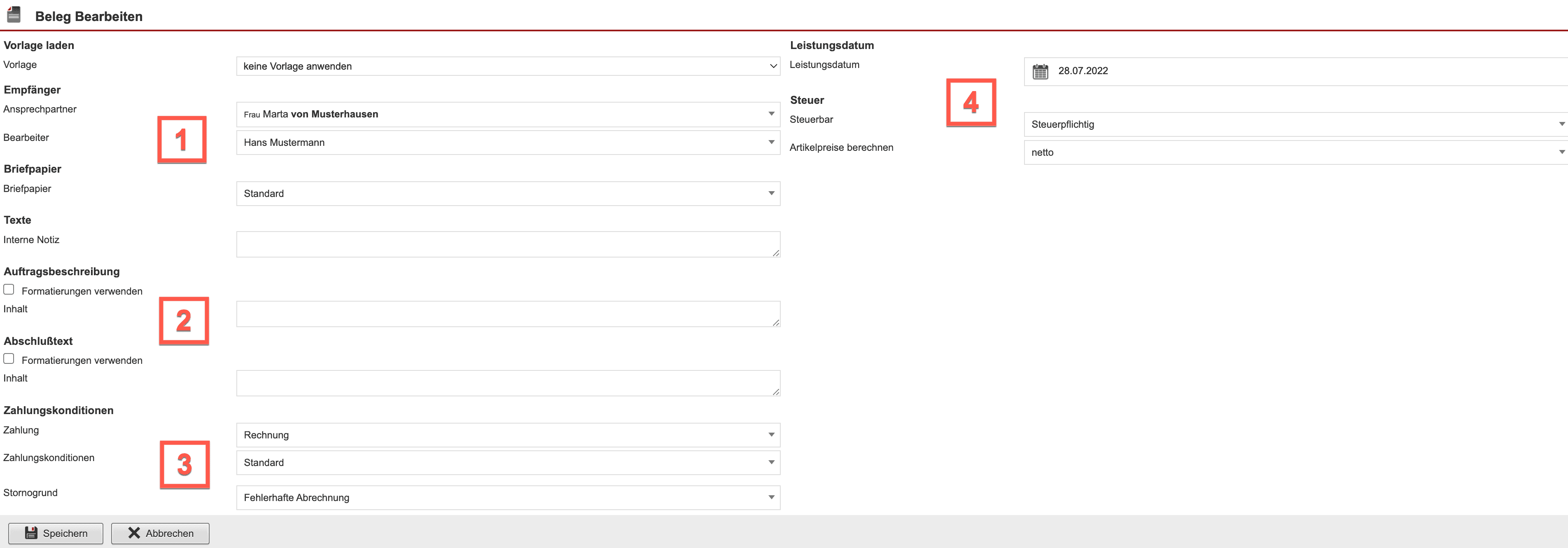
Task: Open the Bearbeiter dropdown showing Hans Mustermann
Action: pyautogui.click(x=508, y=142)
